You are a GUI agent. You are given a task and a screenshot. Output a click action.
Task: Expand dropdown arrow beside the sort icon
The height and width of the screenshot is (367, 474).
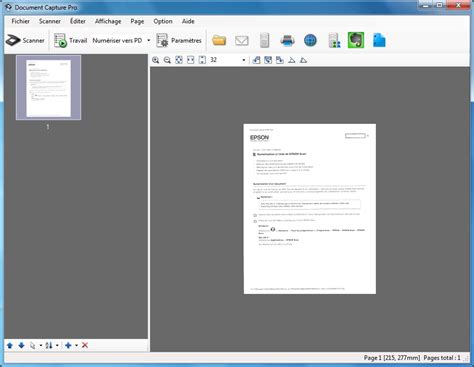pos(57,345)
